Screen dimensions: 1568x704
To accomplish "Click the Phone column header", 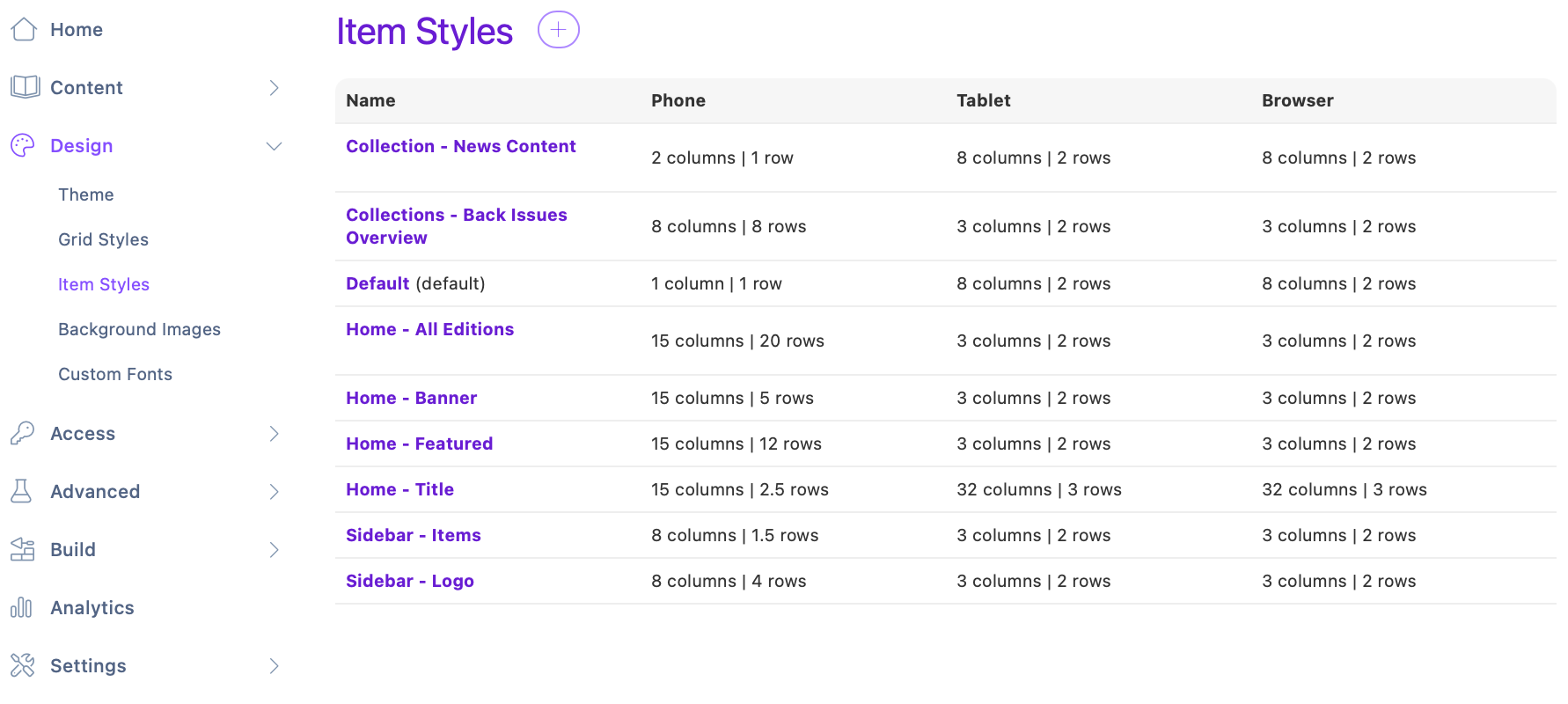I will click(x=678, y=100).
